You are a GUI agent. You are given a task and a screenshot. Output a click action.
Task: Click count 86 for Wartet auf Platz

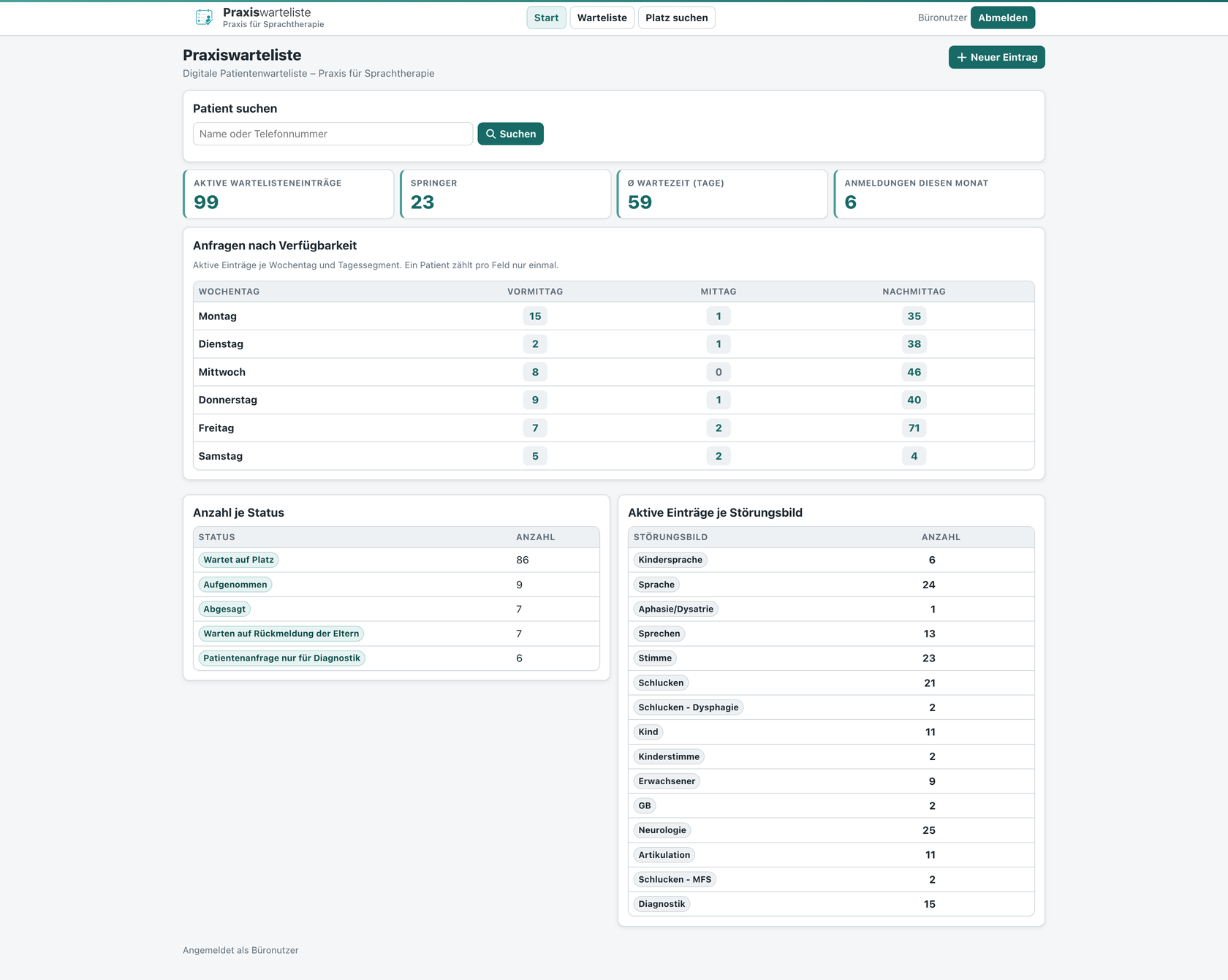click(x=523, y=560)
